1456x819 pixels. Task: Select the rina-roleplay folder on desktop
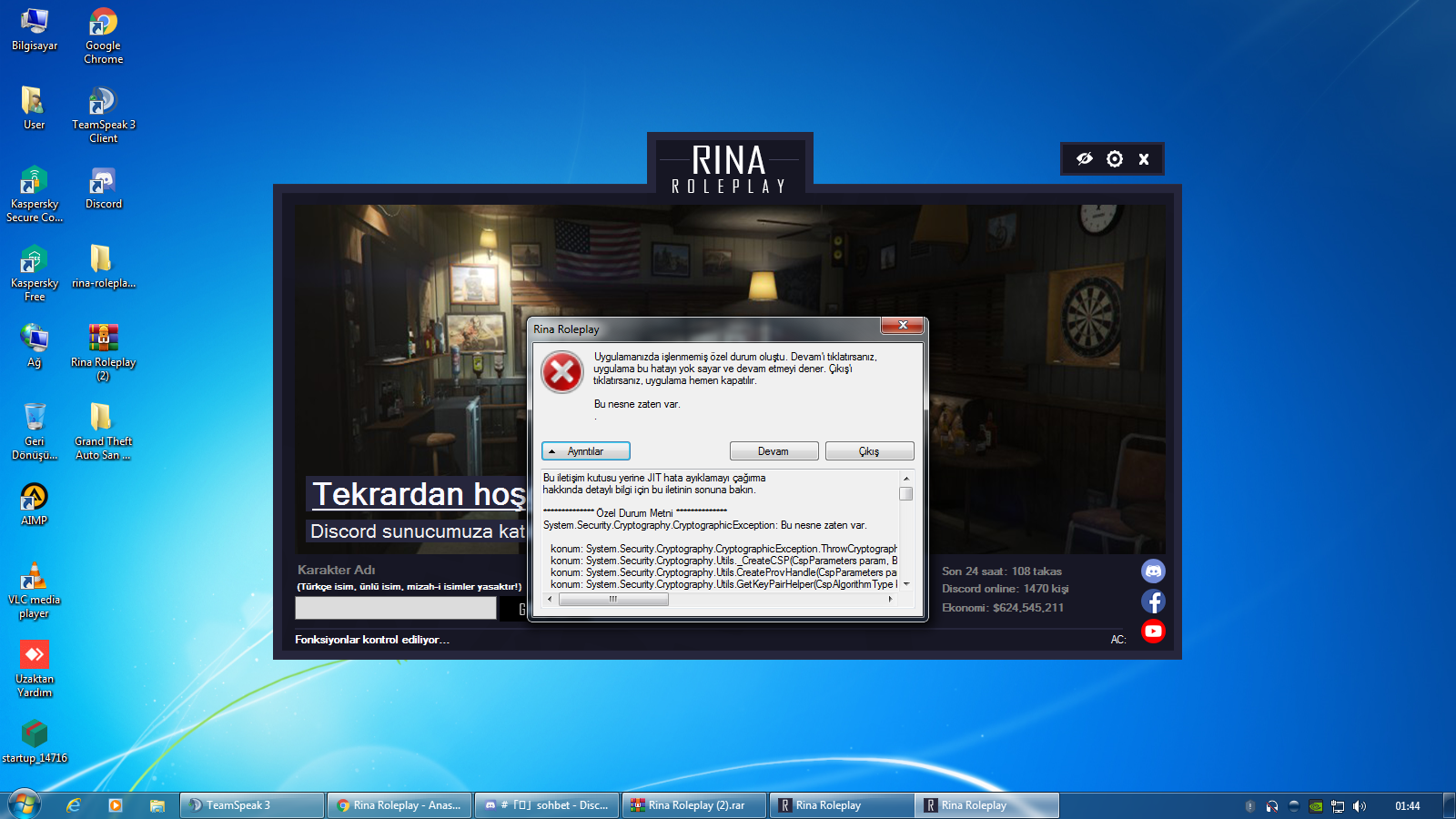[103, 267]
